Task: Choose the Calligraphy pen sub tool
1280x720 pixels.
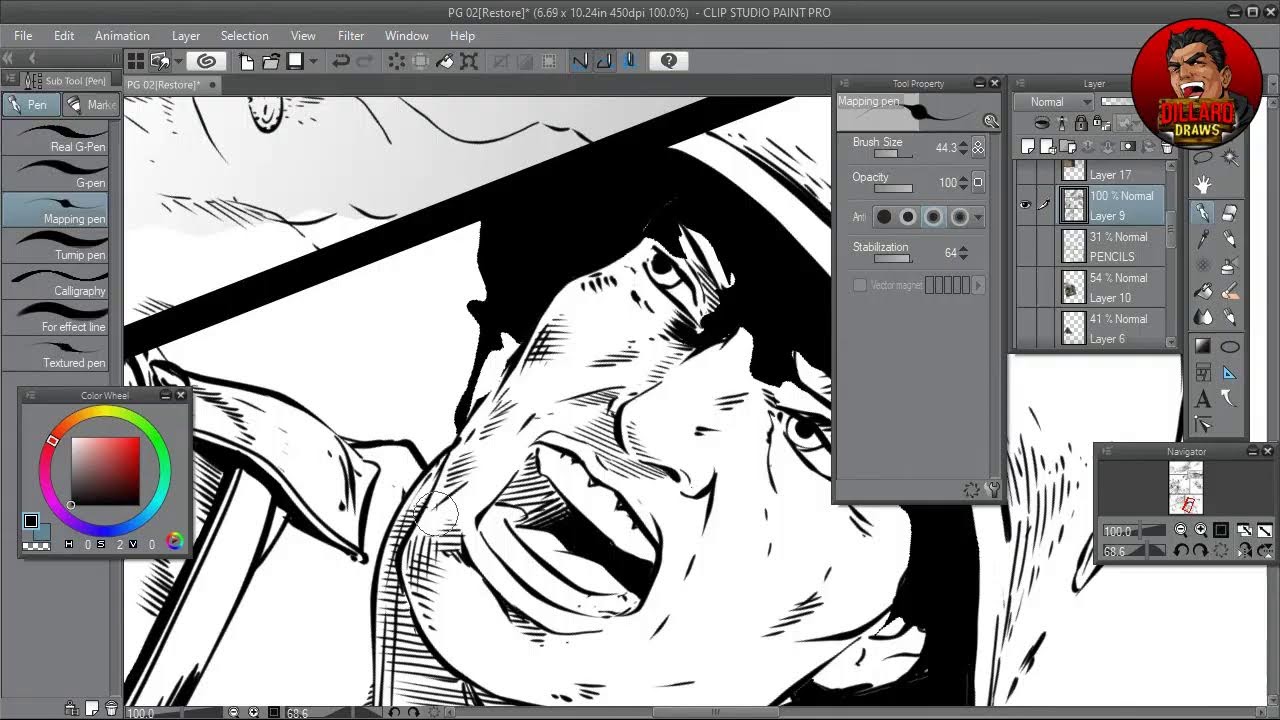Action: click(x=62, y=282)
